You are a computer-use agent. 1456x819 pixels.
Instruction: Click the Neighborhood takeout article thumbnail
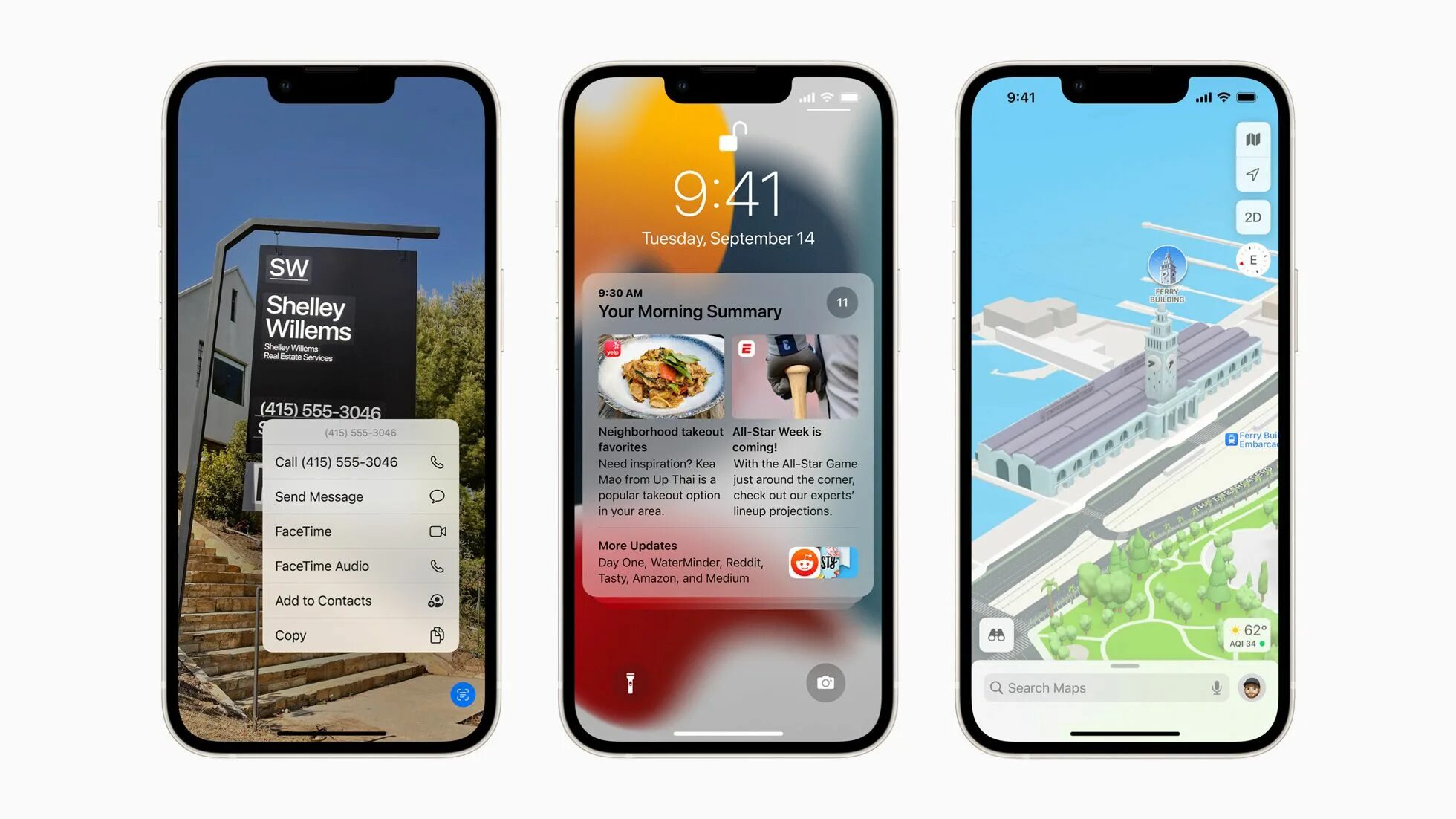[660, 377]
